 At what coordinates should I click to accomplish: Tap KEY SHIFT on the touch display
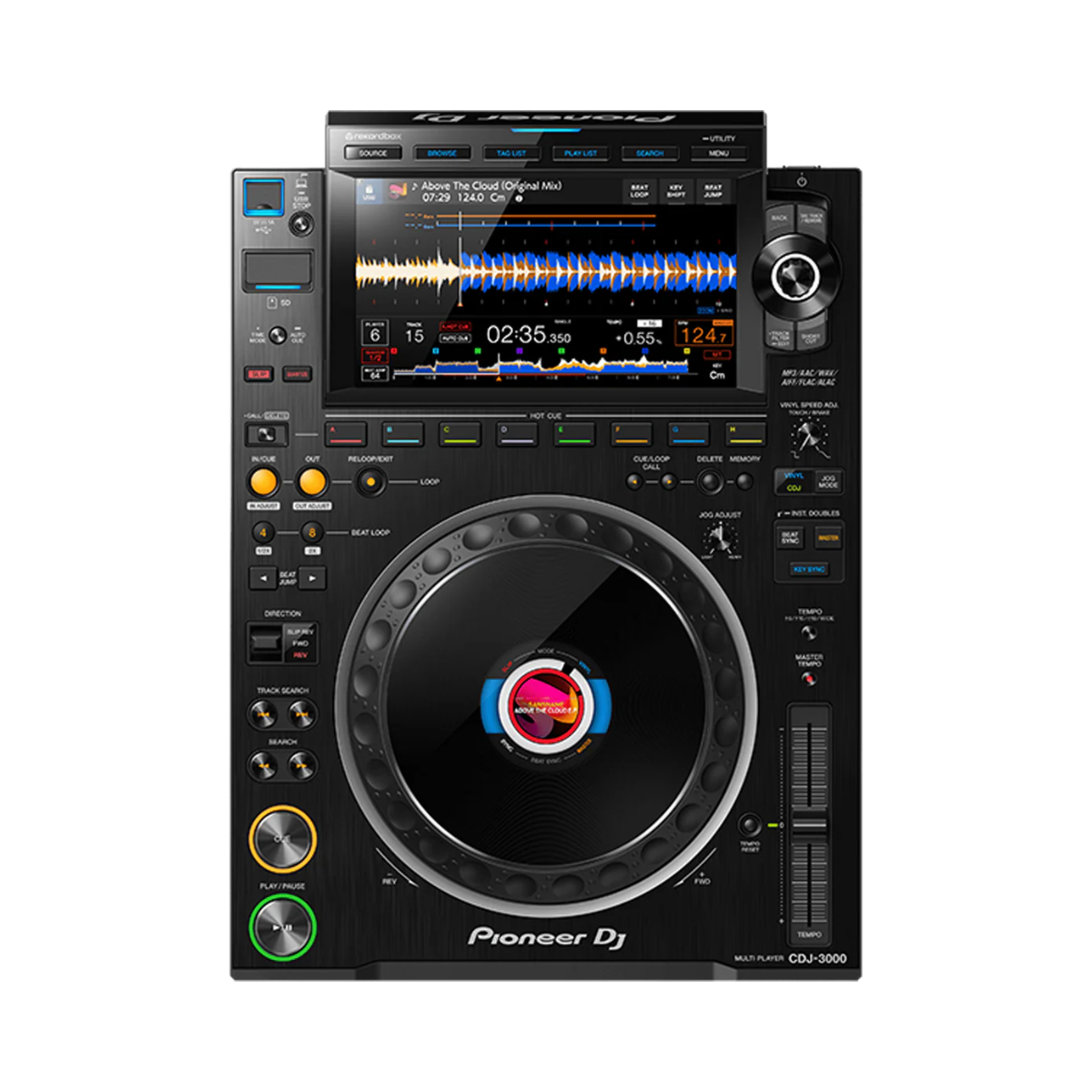pyautogui.click(x=676, y=191)
